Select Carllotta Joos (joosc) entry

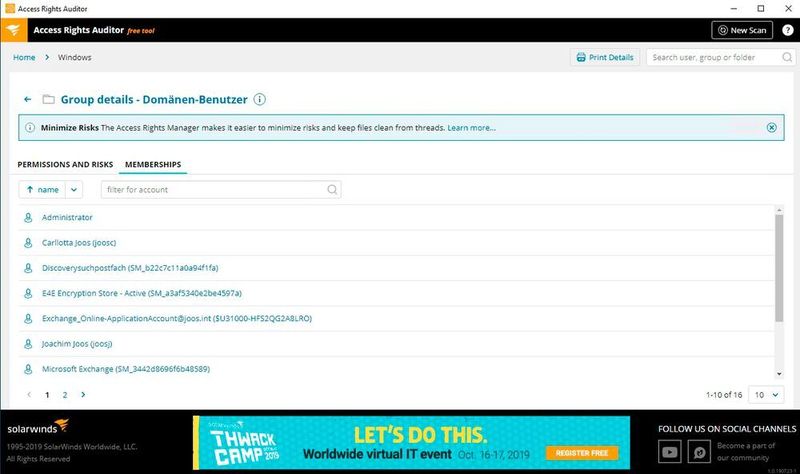[x=79, y=242]
